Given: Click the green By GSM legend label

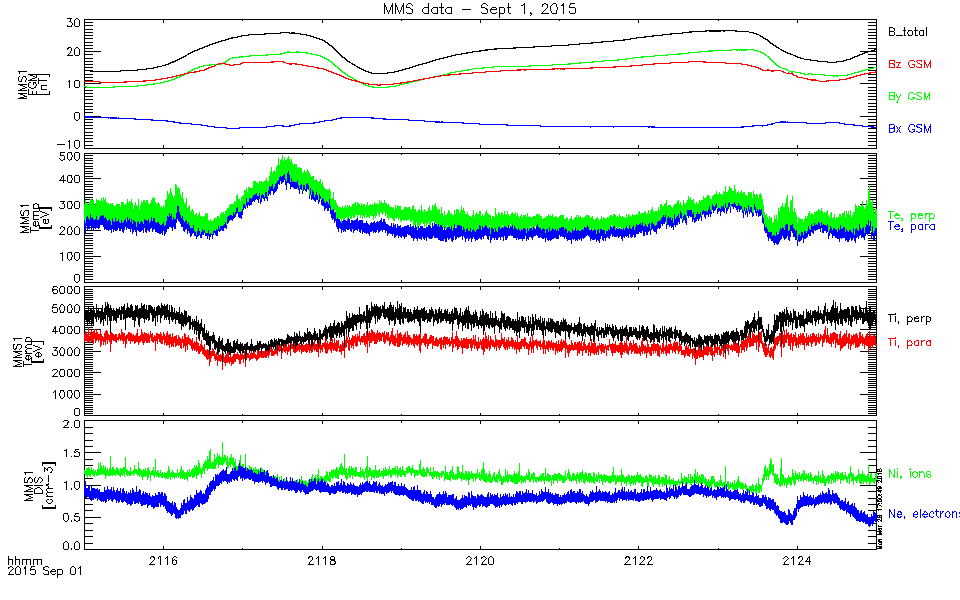Looking at the screenshot, I should (x=910, y=97).
